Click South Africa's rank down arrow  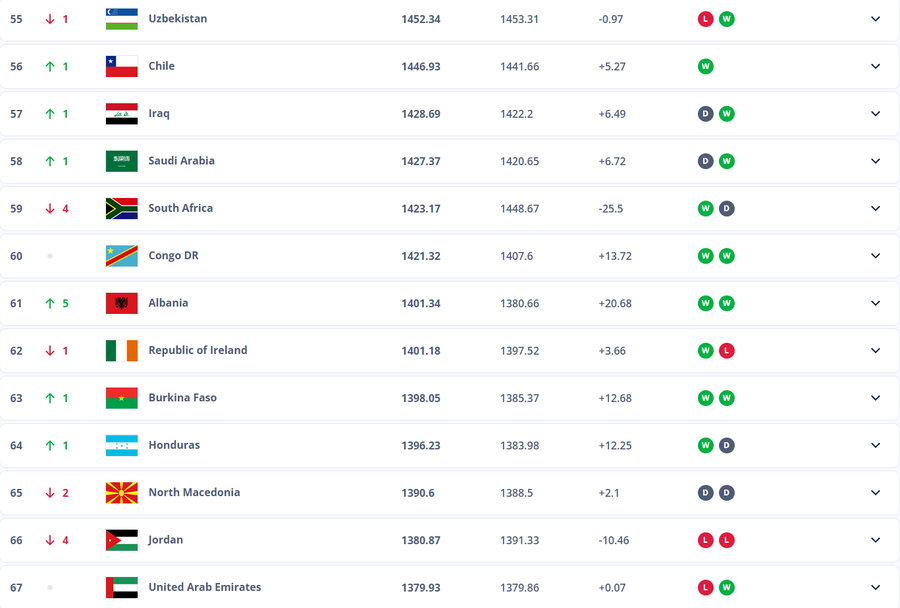pyautogui.click(x=49, y=208)
